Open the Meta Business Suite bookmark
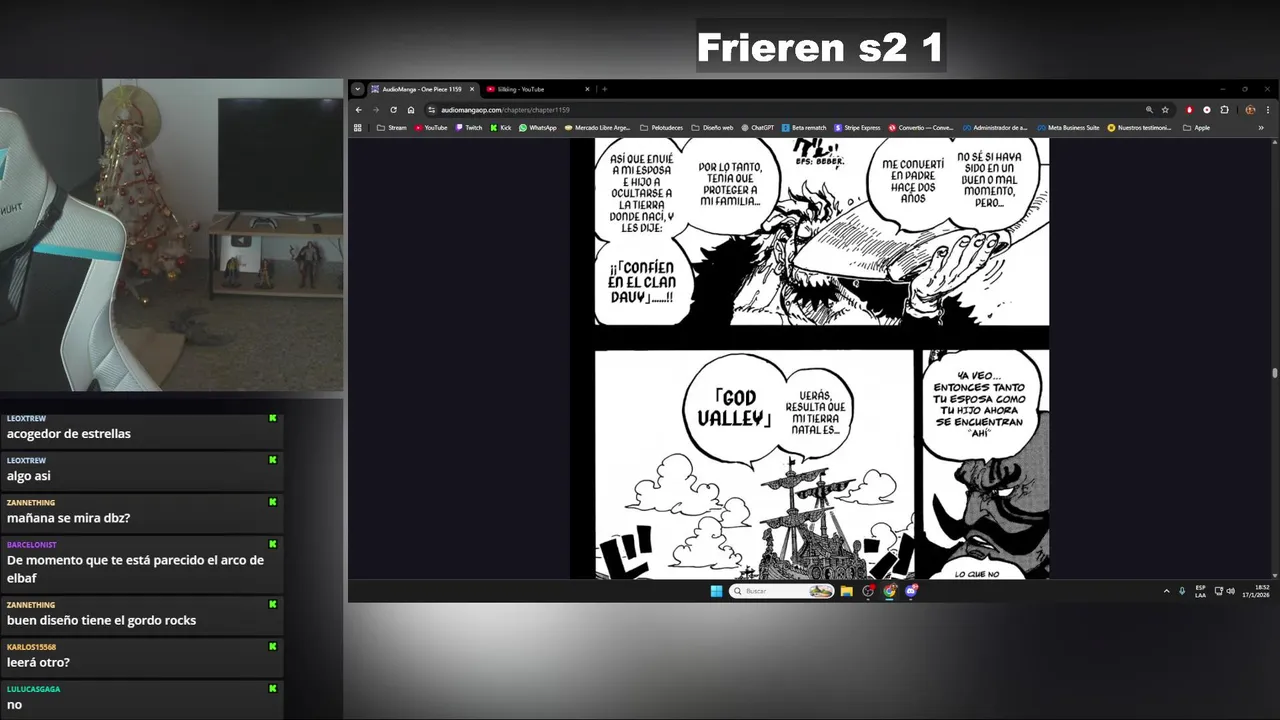 pos(1068,128)
